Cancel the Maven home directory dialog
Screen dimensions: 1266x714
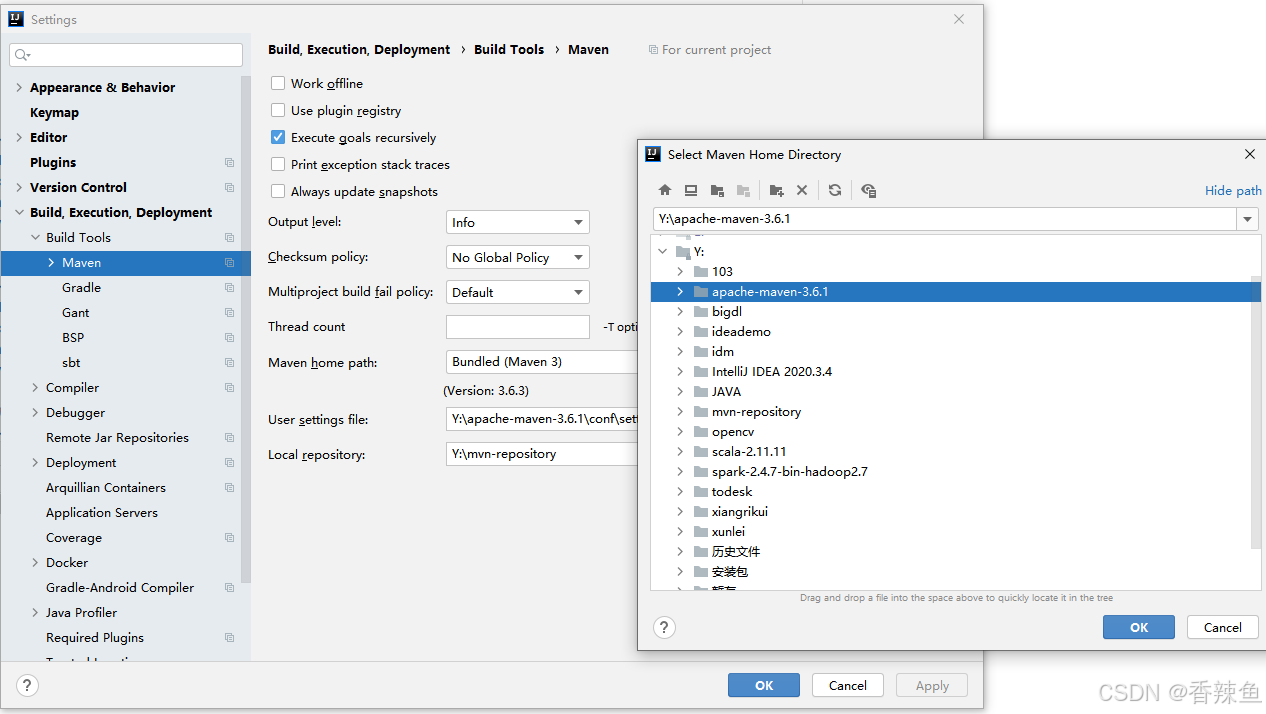pos(1222,627)
